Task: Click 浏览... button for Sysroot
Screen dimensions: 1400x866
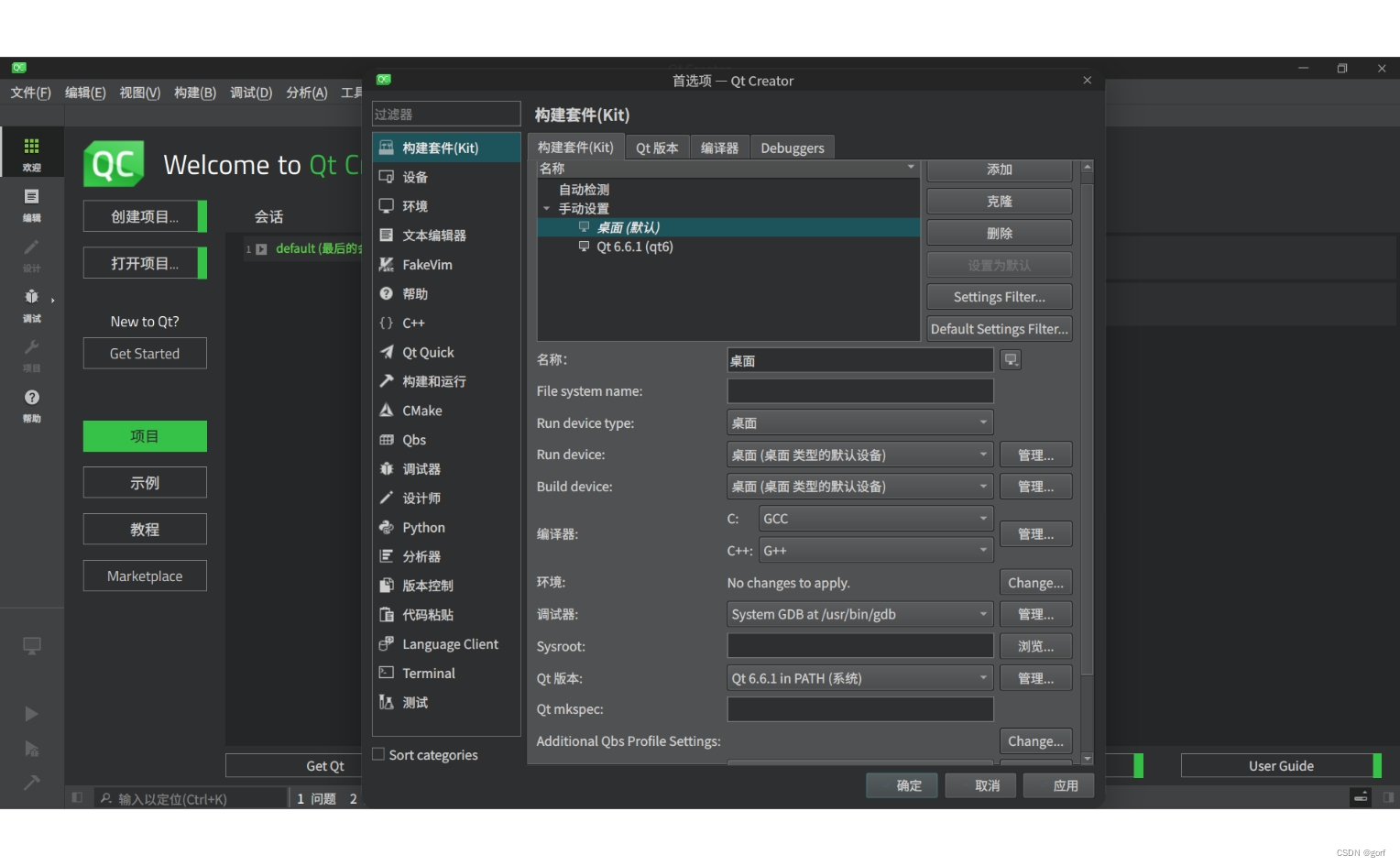Action: 1035,646
